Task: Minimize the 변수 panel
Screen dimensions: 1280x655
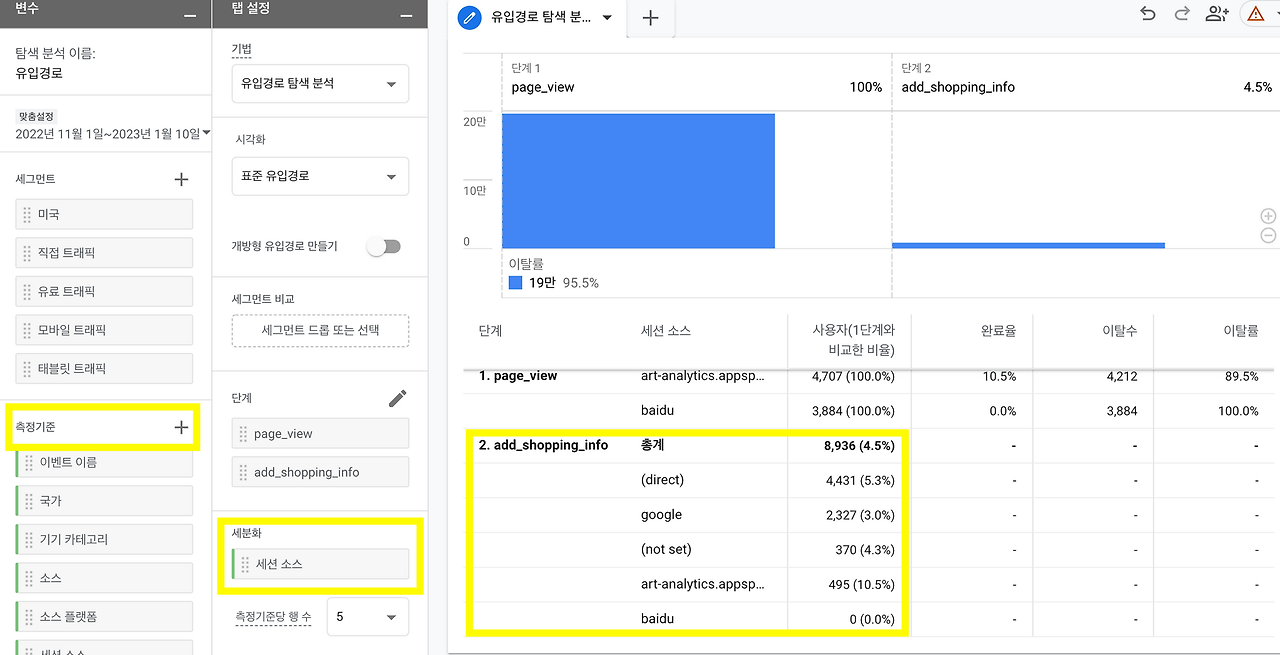Action: click(x=190, y=15)
